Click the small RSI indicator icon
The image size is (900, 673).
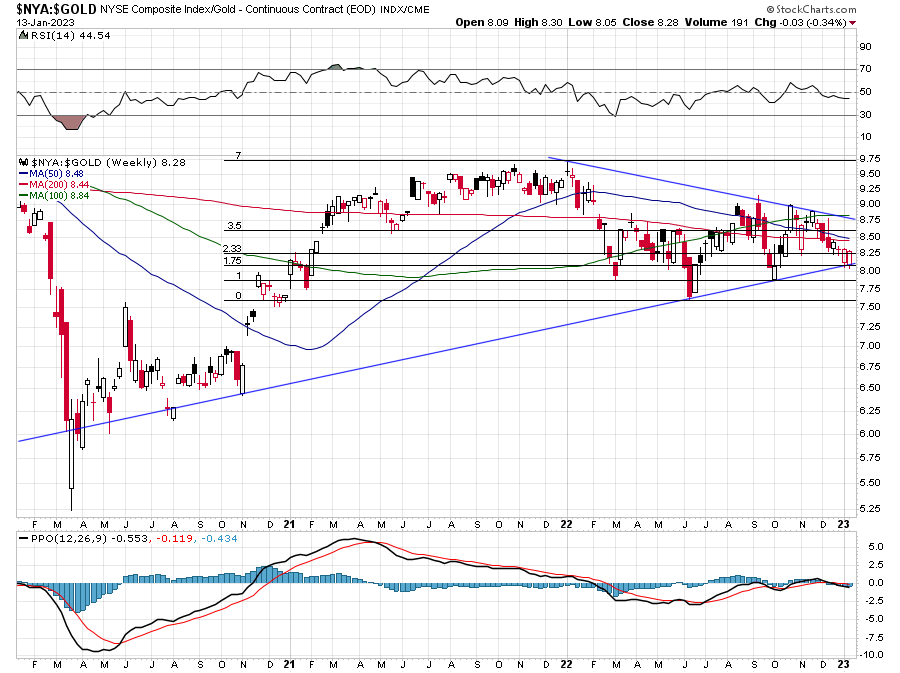[23, 35]
